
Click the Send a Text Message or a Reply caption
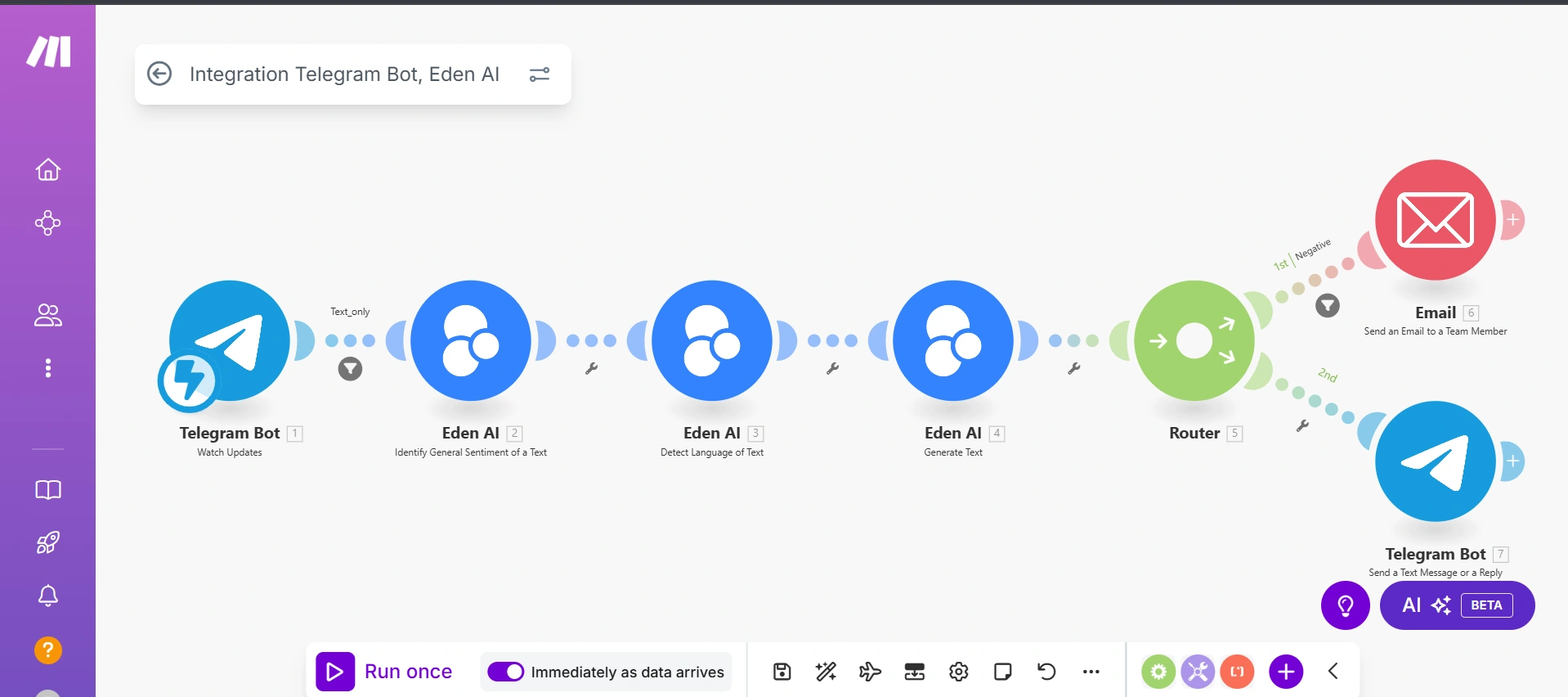1436,573
